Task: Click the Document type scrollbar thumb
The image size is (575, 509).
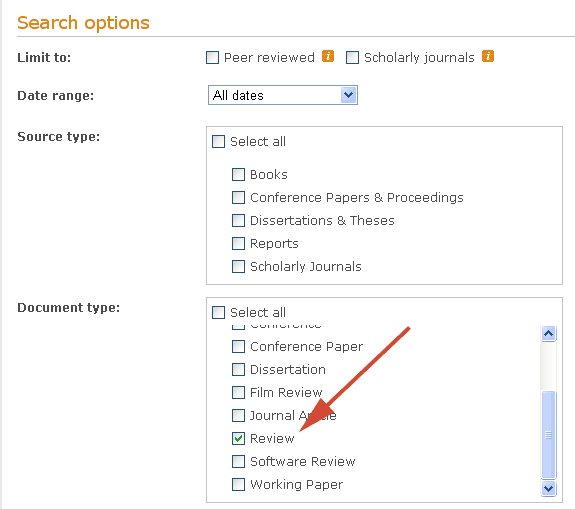Action: click(548, 435)
